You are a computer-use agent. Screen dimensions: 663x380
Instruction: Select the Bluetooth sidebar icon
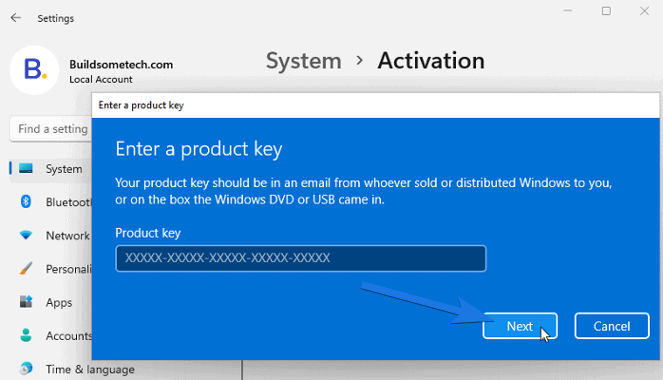click(26, 202)
